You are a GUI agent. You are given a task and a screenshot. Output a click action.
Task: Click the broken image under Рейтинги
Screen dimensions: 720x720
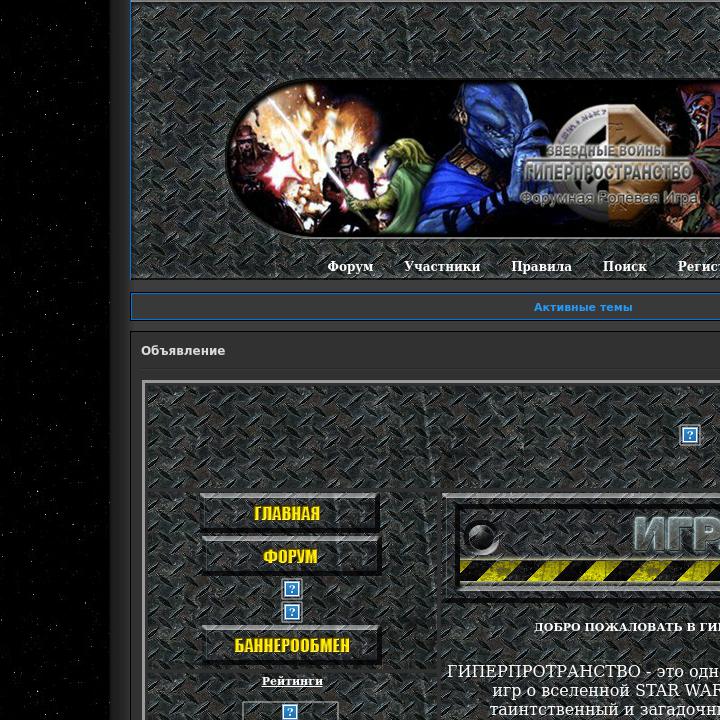point(290,711)
